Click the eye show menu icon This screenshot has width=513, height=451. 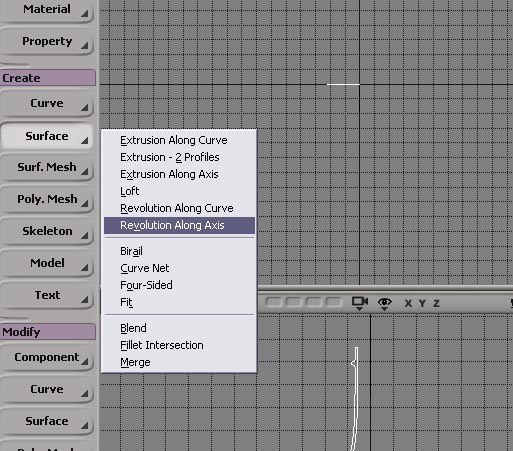pyautogui.click(x=384, y=303)
